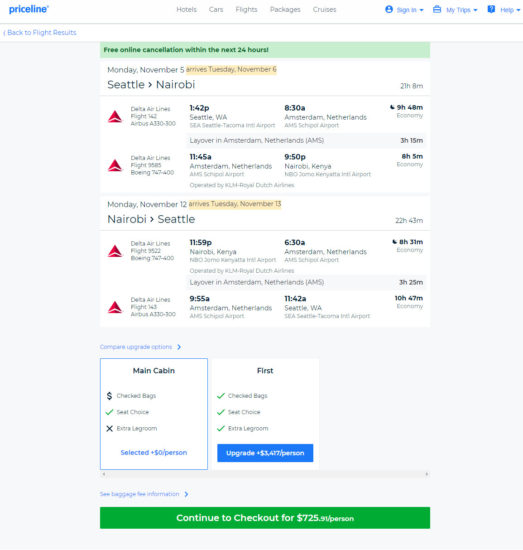Continue to Checkout for $725.91/person
Screen dimensions: 523x550
coord(265,518)
